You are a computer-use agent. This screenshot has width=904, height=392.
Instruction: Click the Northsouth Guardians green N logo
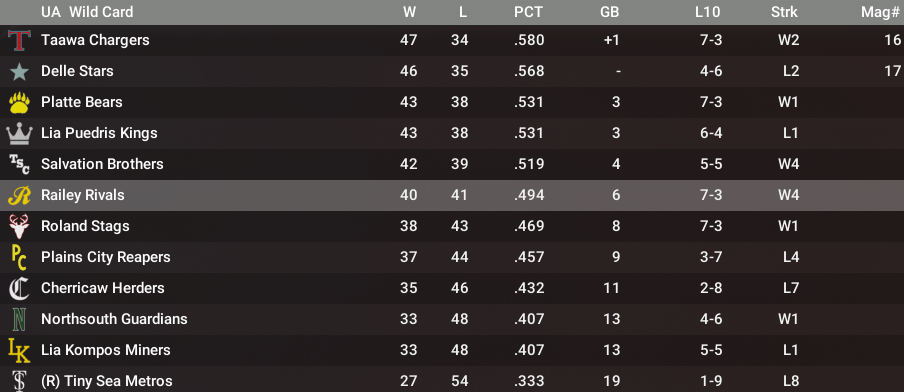(19, 320)
